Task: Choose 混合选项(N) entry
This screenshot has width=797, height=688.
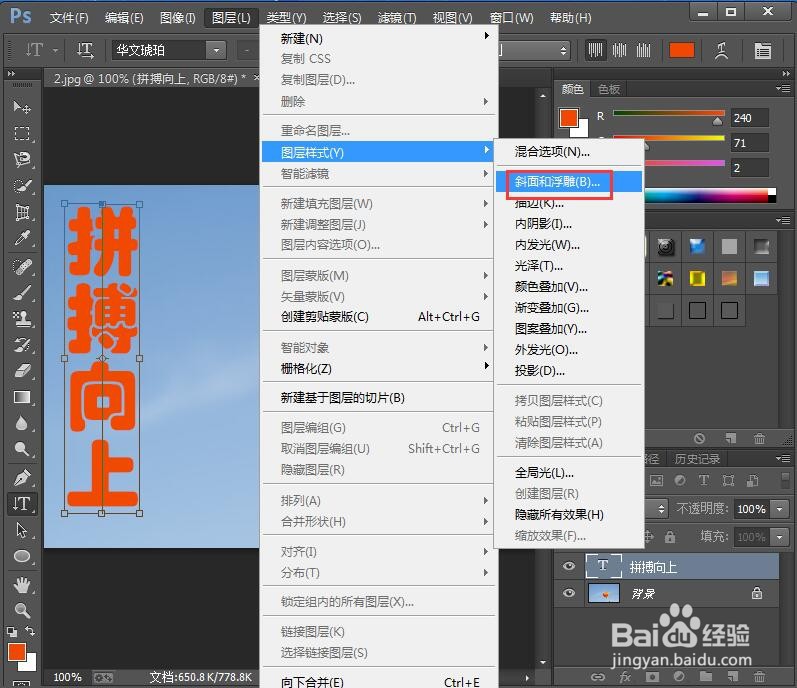Action: tap(568, 151)
